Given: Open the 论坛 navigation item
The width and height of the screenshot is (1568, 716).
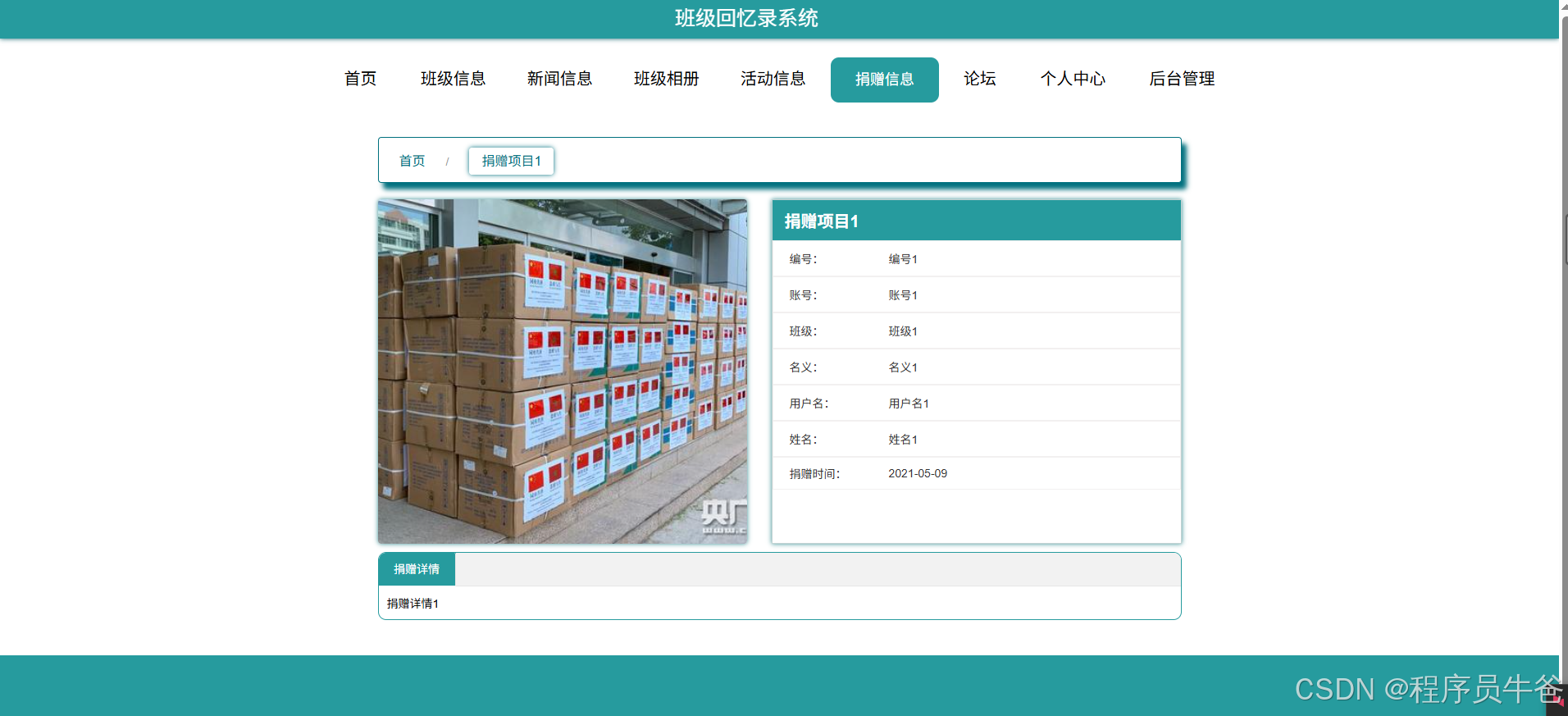Looking at the screenshot, I should (x=979, y=79).
